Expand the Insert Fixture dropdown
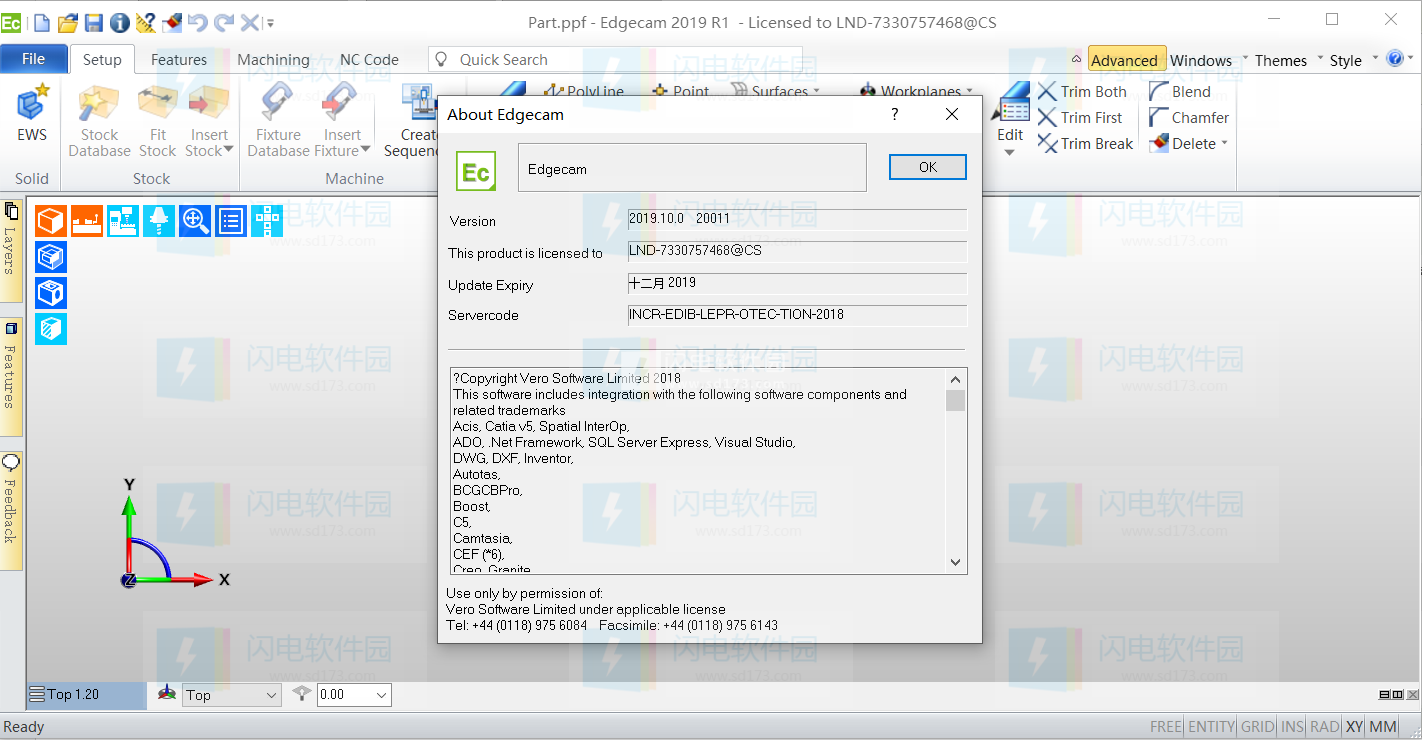Viewport: 1422px width, 740px height. (364, 151)
